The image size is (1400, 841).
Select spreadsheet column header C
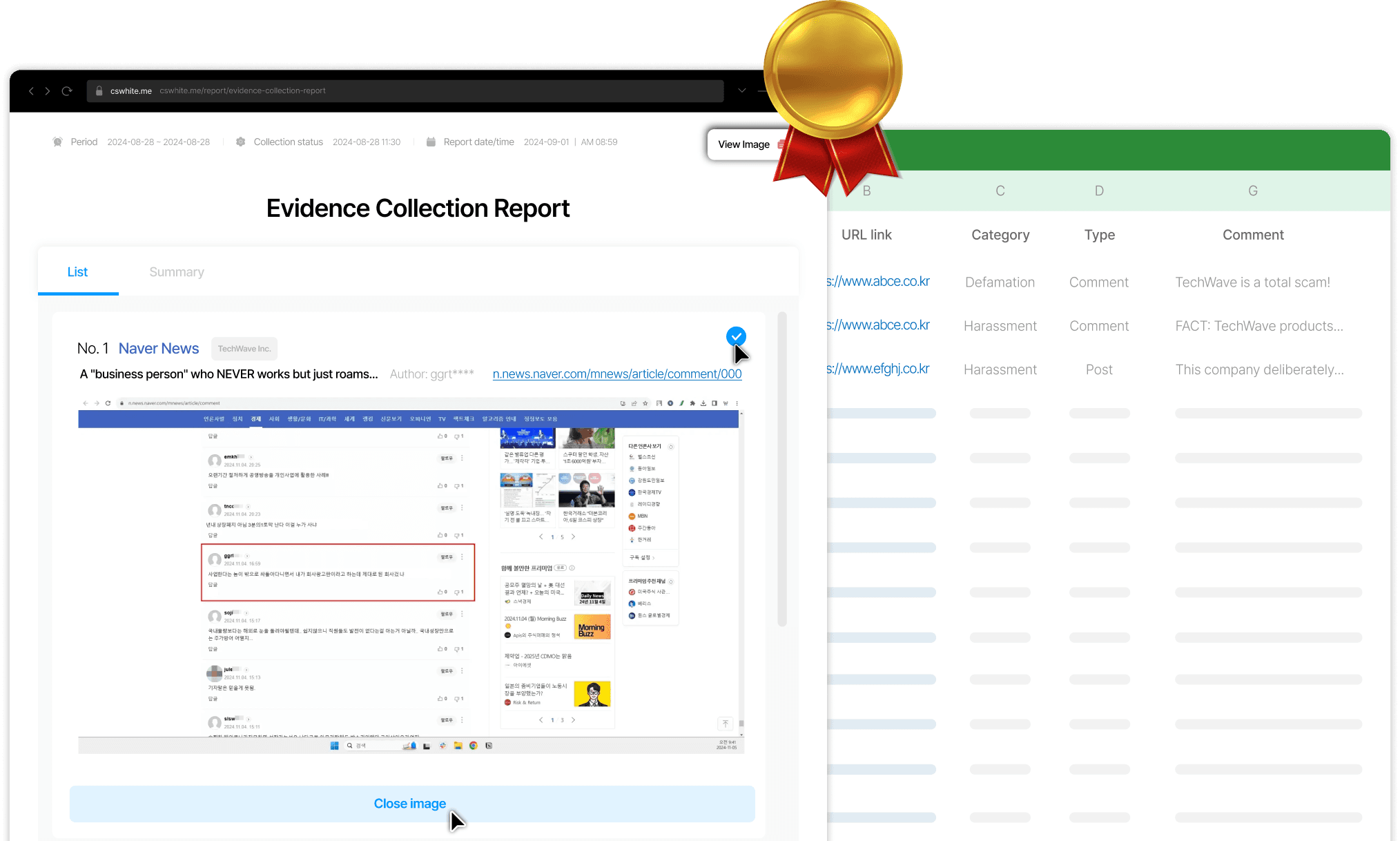coord(1000,191)
